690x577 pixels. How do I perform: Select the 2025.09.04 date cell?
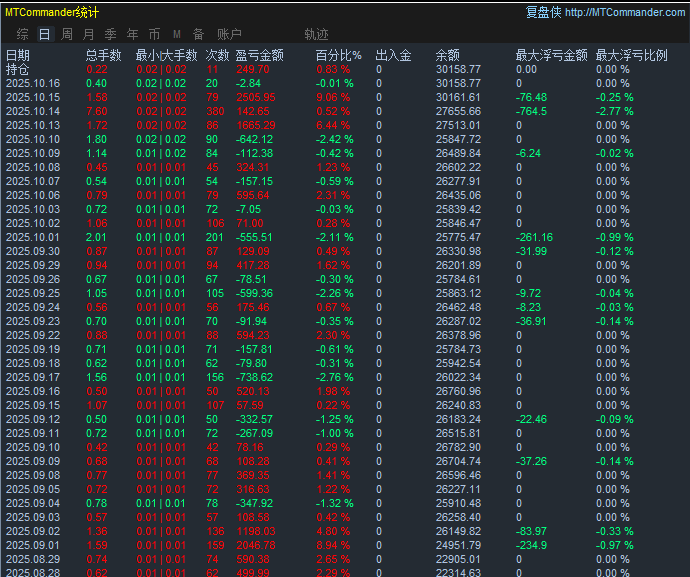(x=33, y=503)
